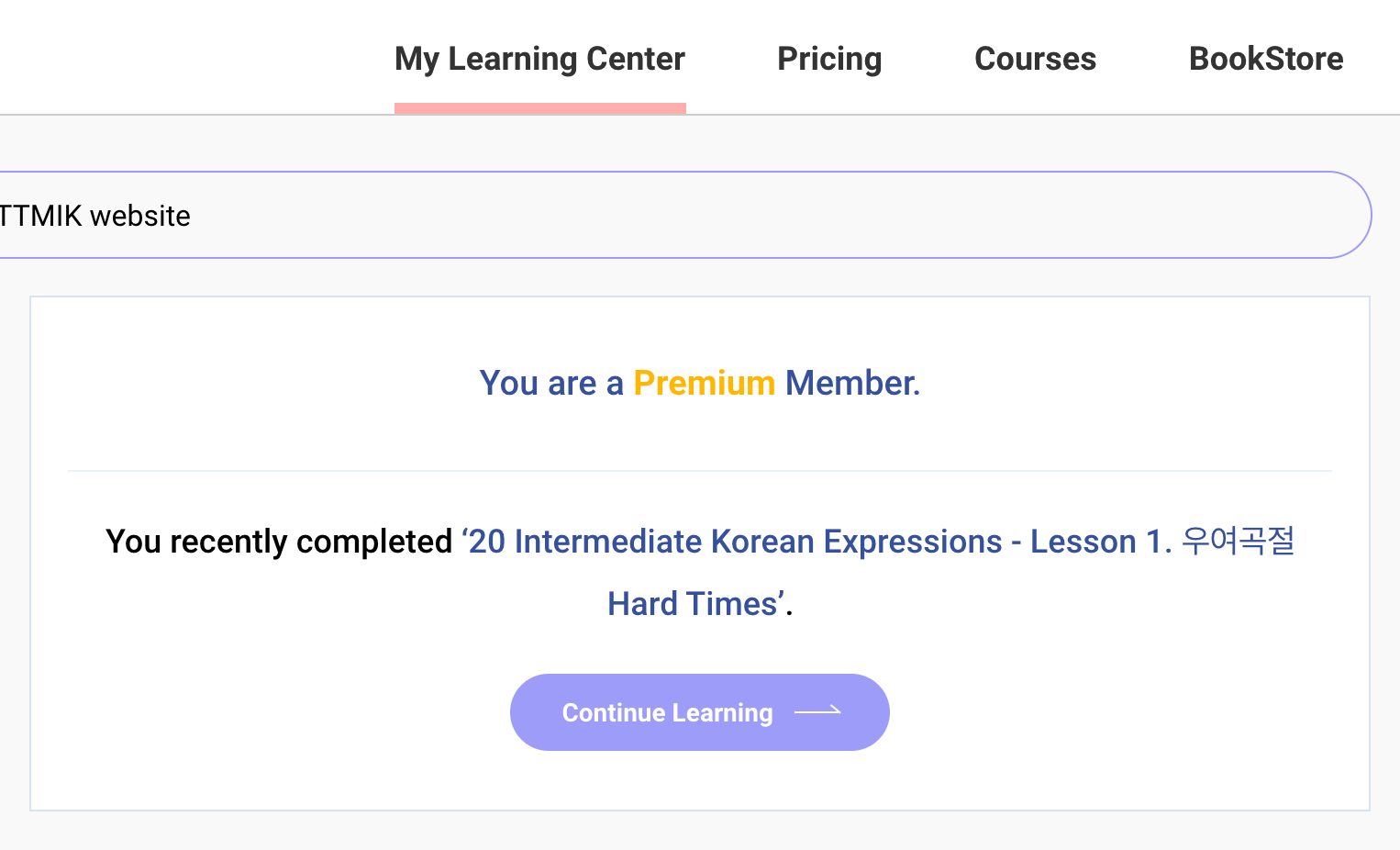Click the Korean text 우여곡절 in the lesson link

click(x=1238, y=541)
